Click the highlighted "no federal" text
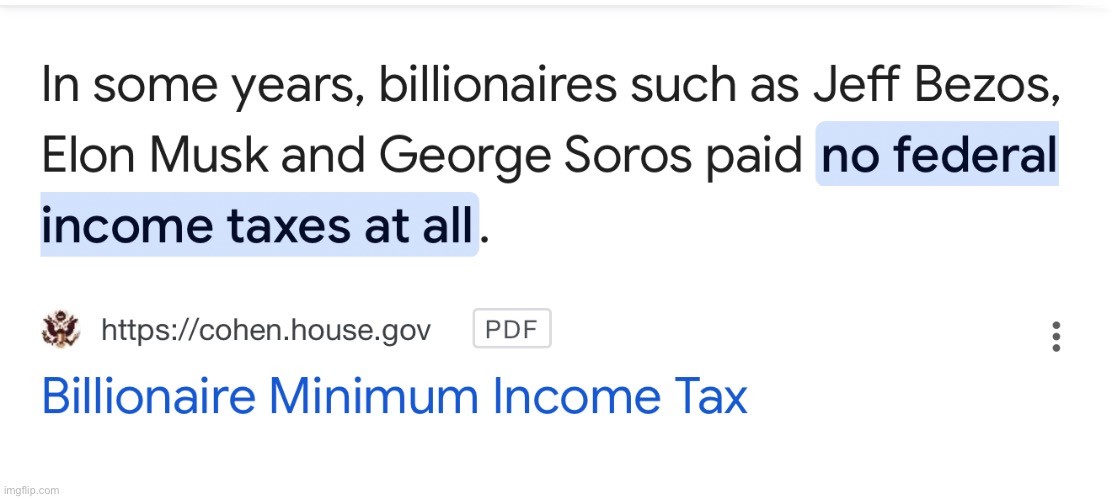1112x499 pixels. (x=938, y=154)
